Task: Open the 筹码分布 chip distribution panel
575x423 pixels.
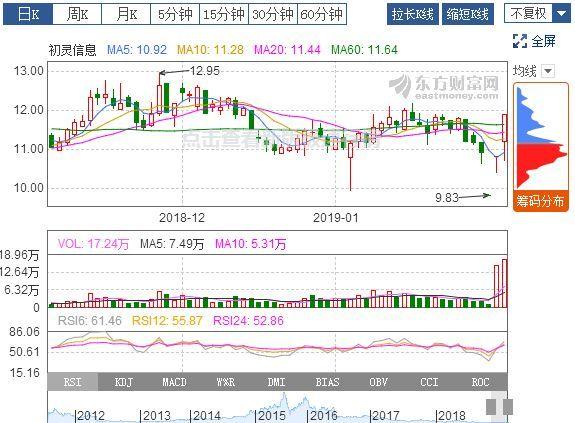Action: coord(541,201)
